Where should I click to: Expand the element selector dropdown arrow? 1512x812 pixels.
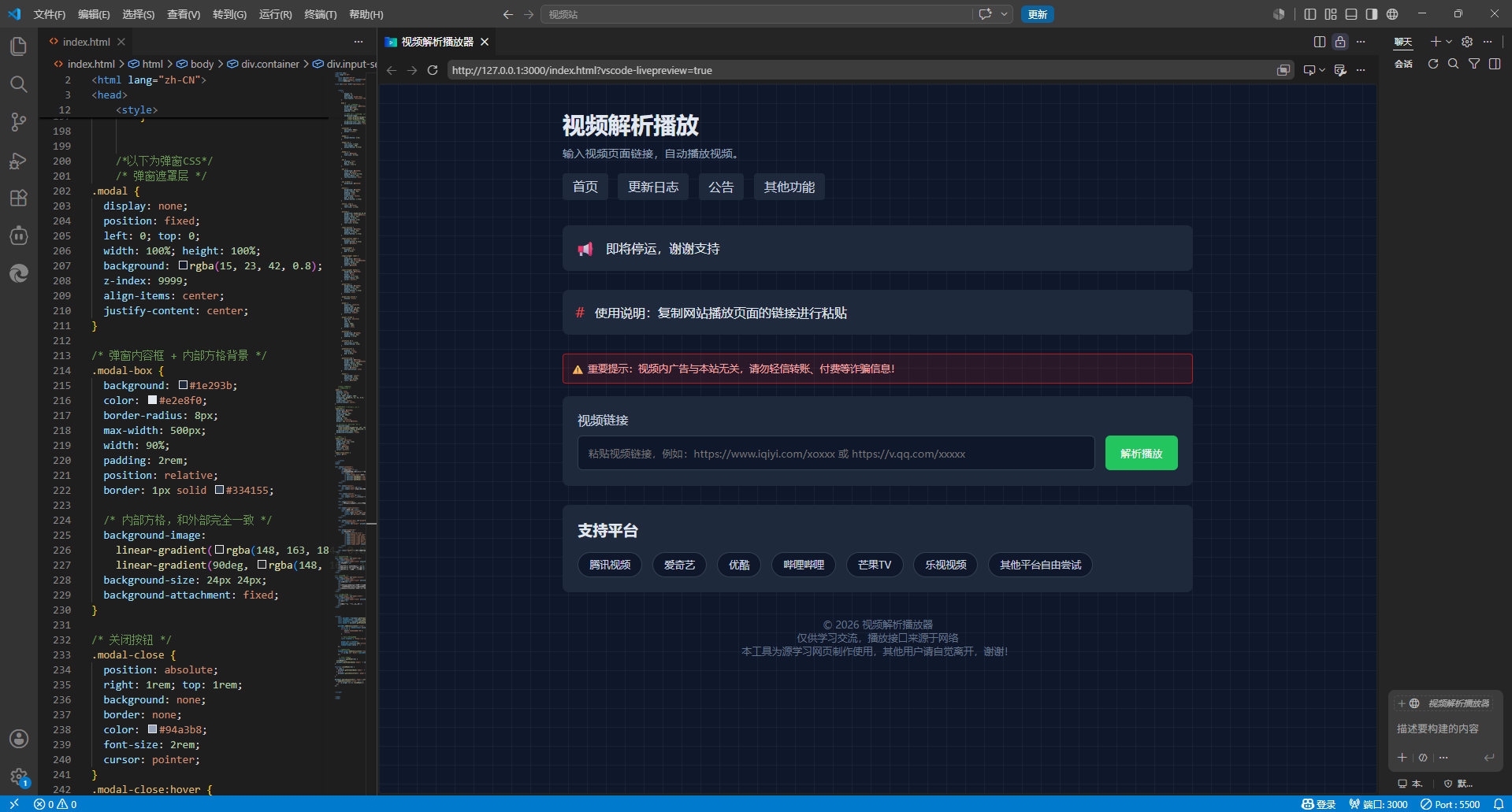click(x=1322, y=70)
